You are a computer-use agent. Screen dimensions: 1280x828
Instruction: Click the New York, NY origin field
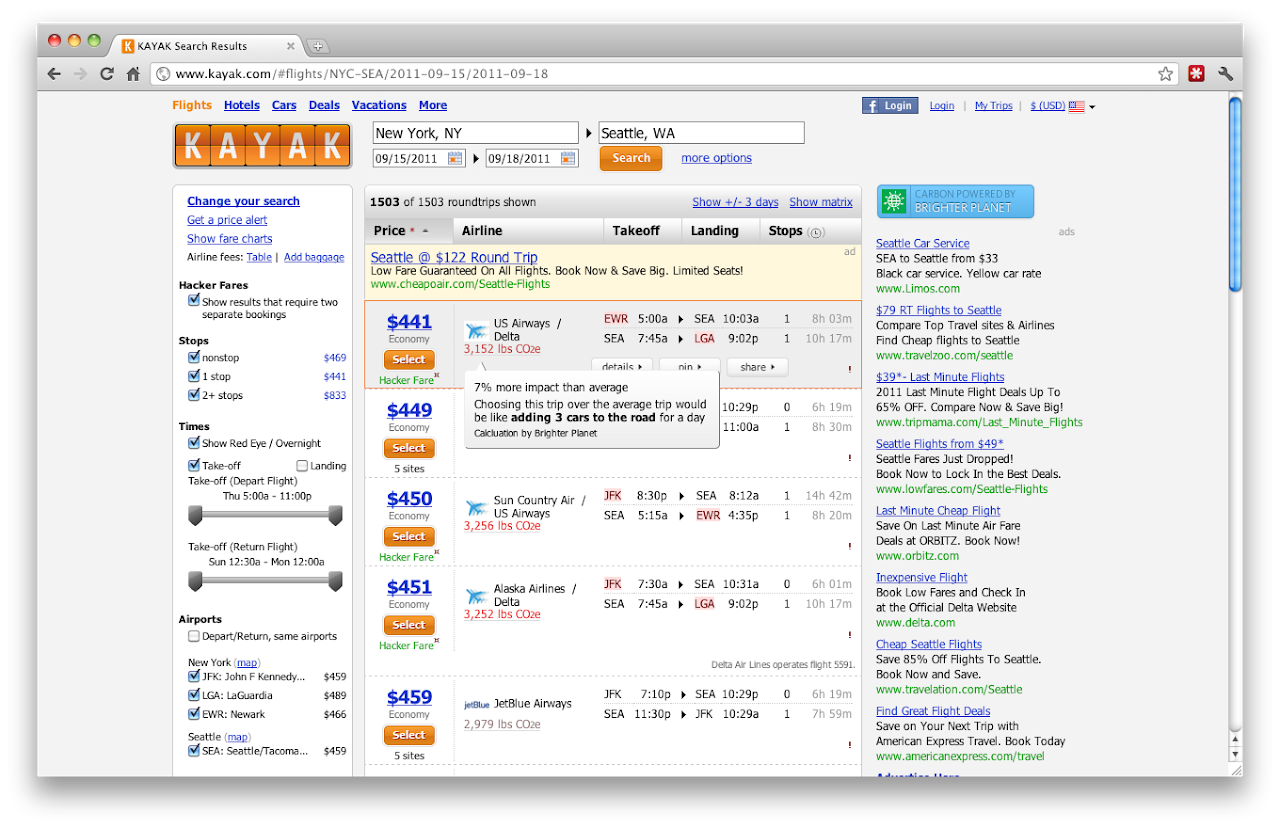[475, 133]
